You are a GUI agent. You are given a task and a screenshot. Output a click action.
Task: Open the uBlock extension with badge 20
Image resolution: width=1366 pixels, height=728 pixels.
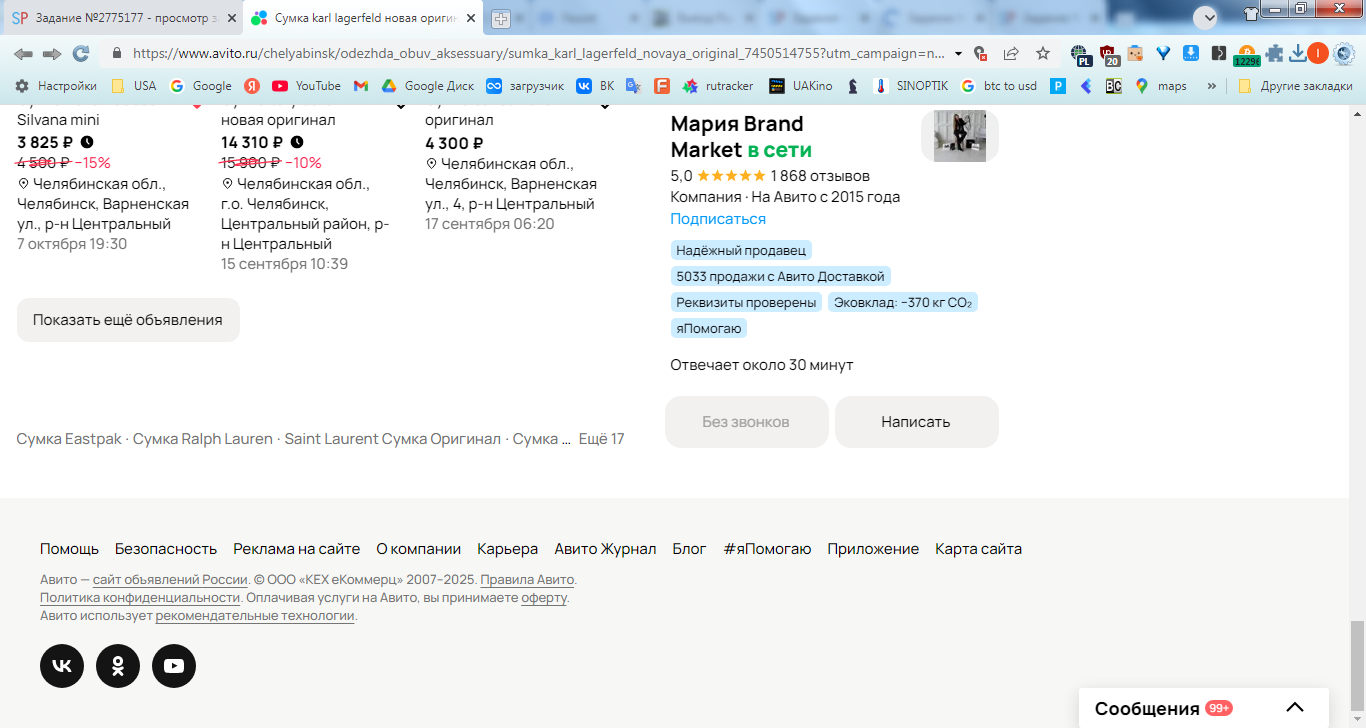[x=1108, y=54]
